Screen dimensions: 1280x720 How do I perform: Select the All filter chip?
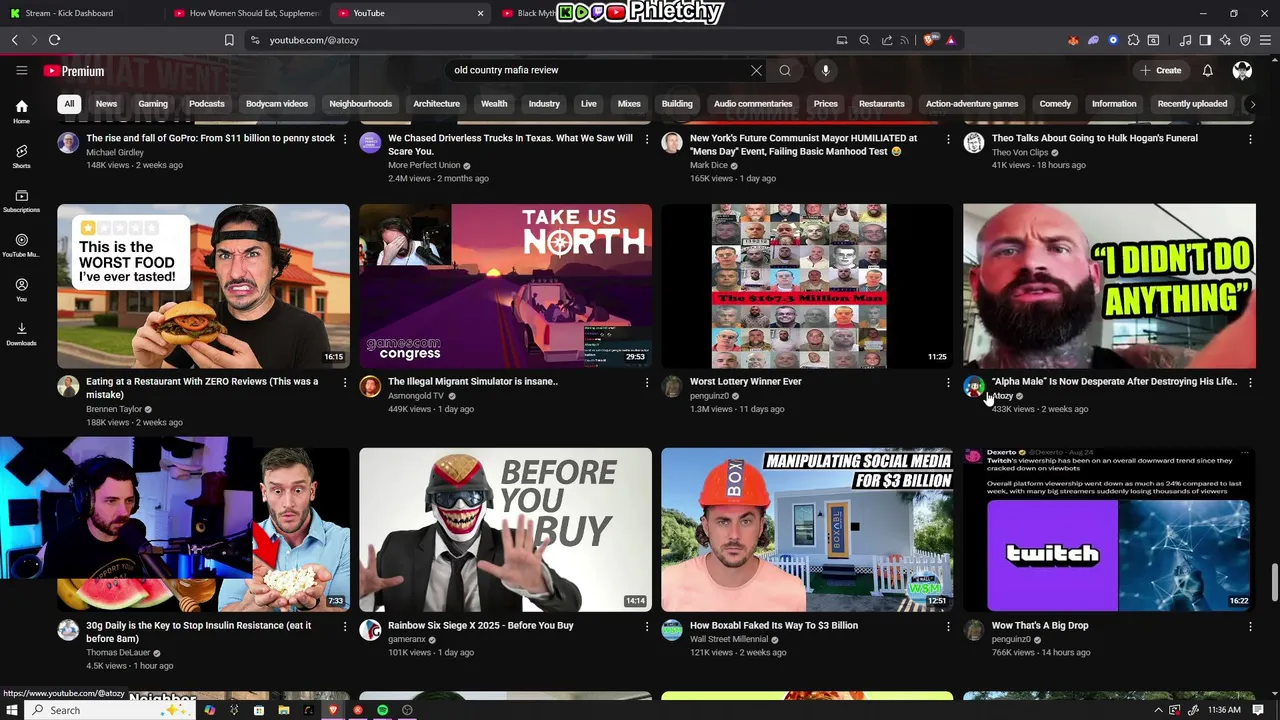69,104
